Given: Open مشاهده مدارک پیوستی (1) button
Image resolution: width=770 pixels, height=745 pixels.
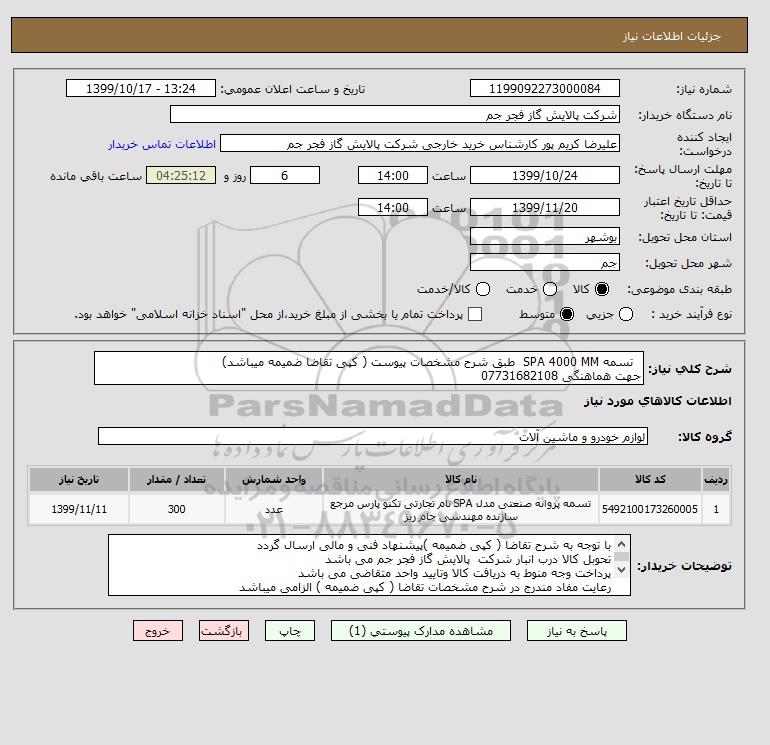Looking at the screenshot, I should point(421,631).
